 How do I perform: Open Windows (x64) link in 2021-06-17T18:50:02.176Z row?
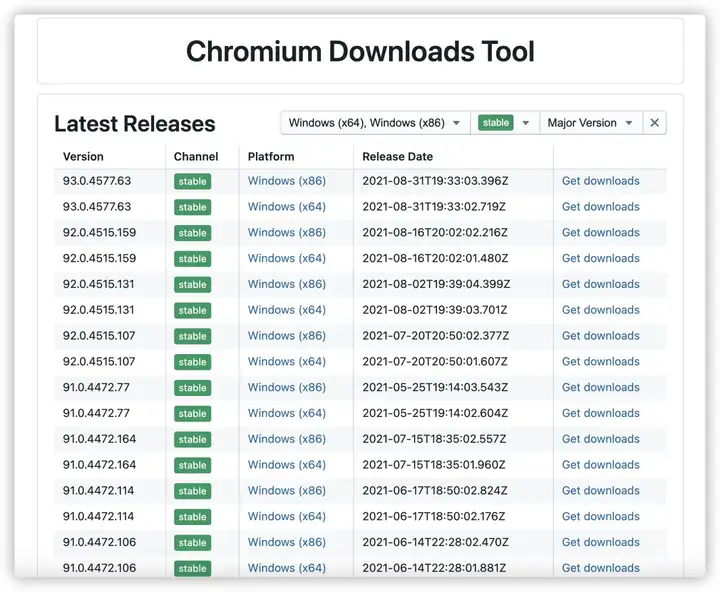[x=287, y=516]
